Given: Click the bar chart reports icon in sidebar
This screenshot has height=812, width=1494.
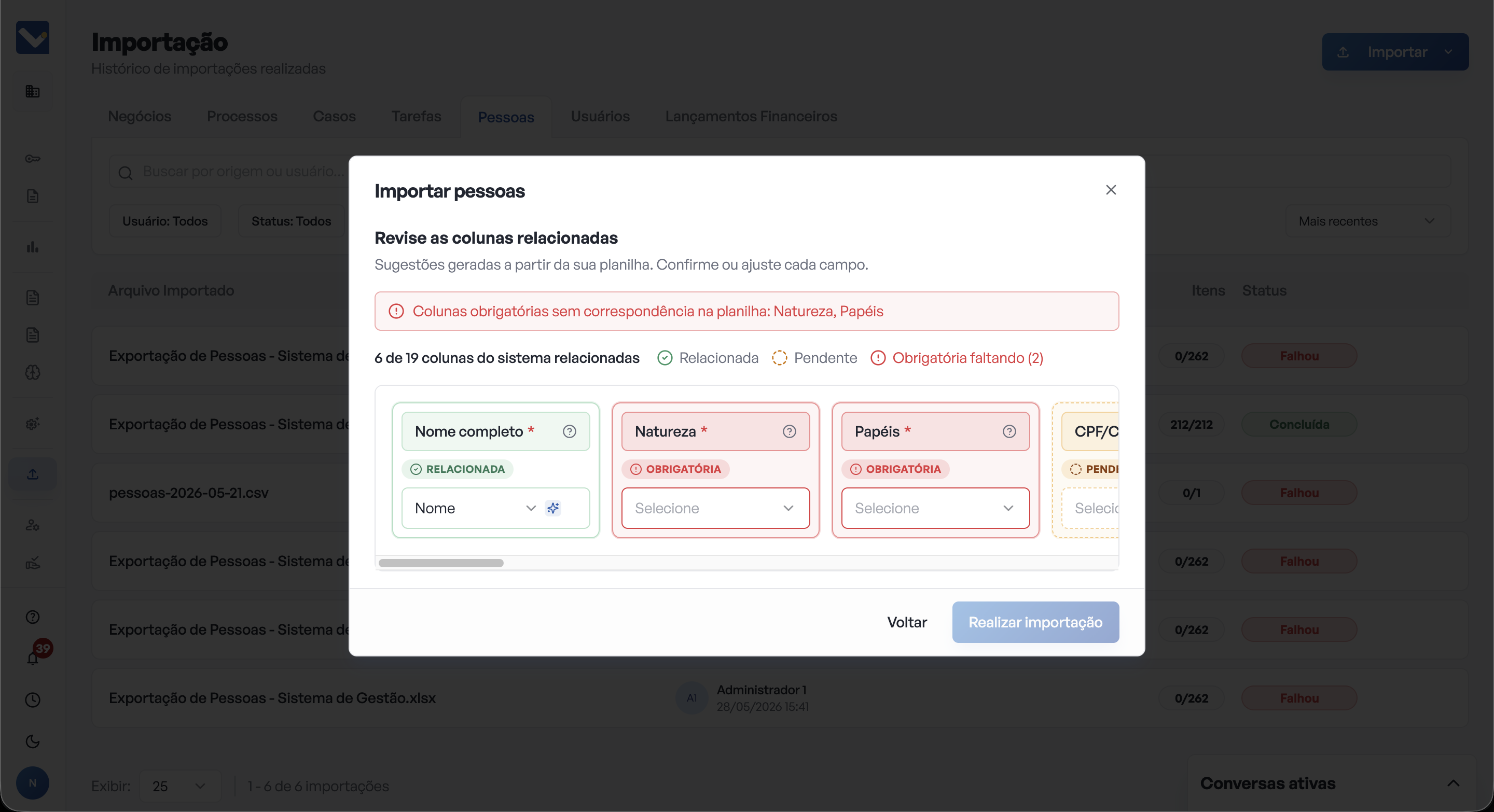Looking at the screenshot, I should [x=33, y=247].
